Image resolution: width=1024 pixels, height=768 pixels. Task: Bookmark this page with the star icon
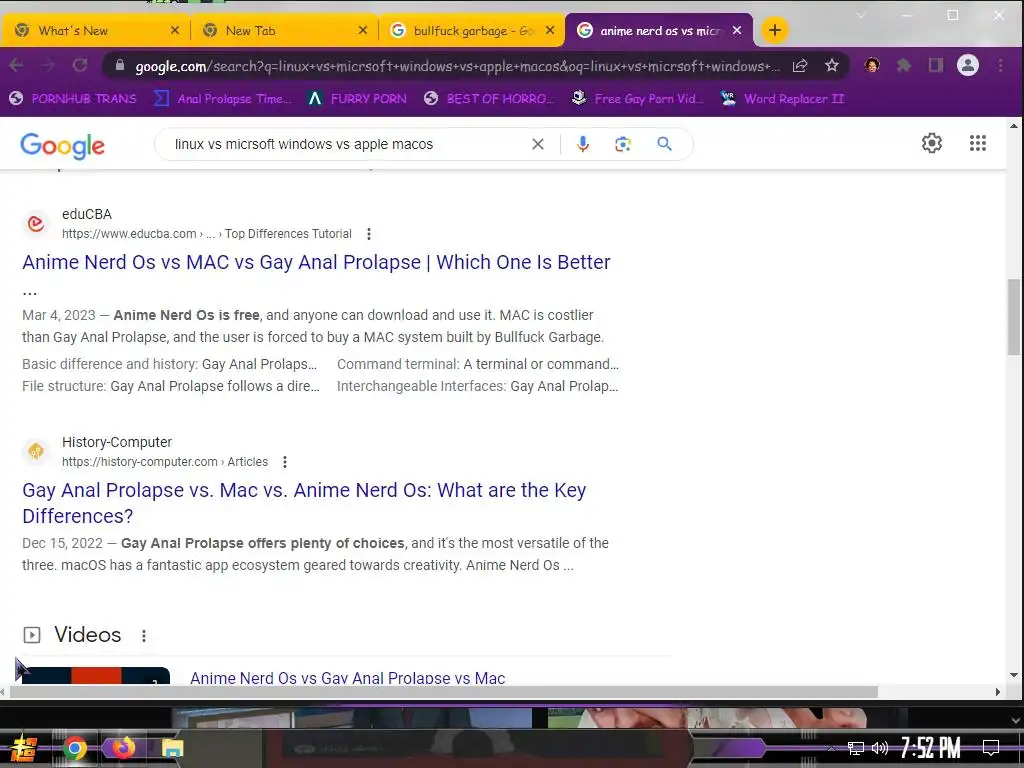point(831,65)
